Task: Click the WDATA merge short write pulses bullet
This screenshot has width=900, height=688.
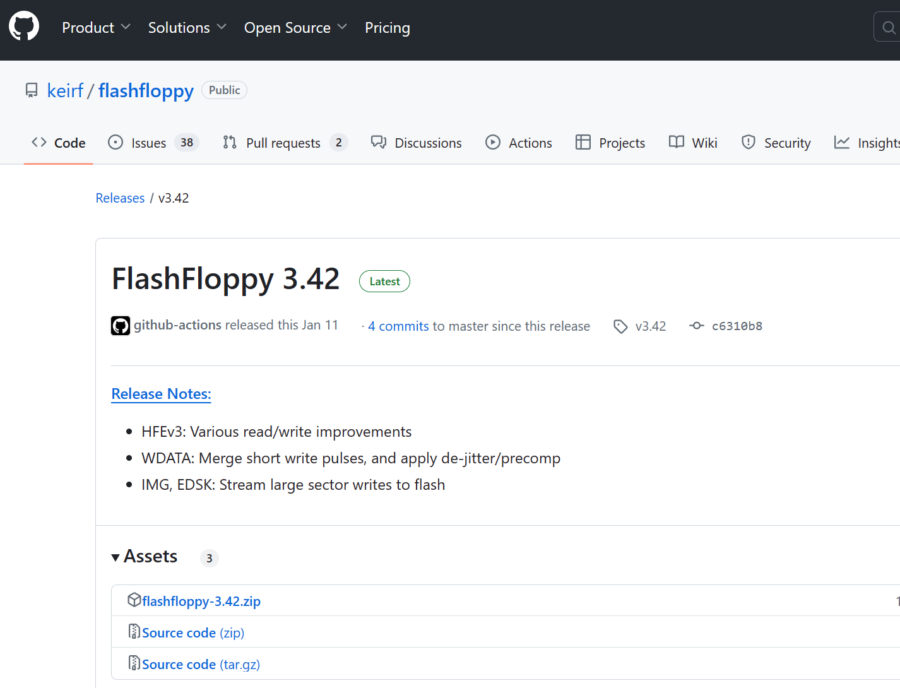Action: pyautogui.click(x=351, y=458)
